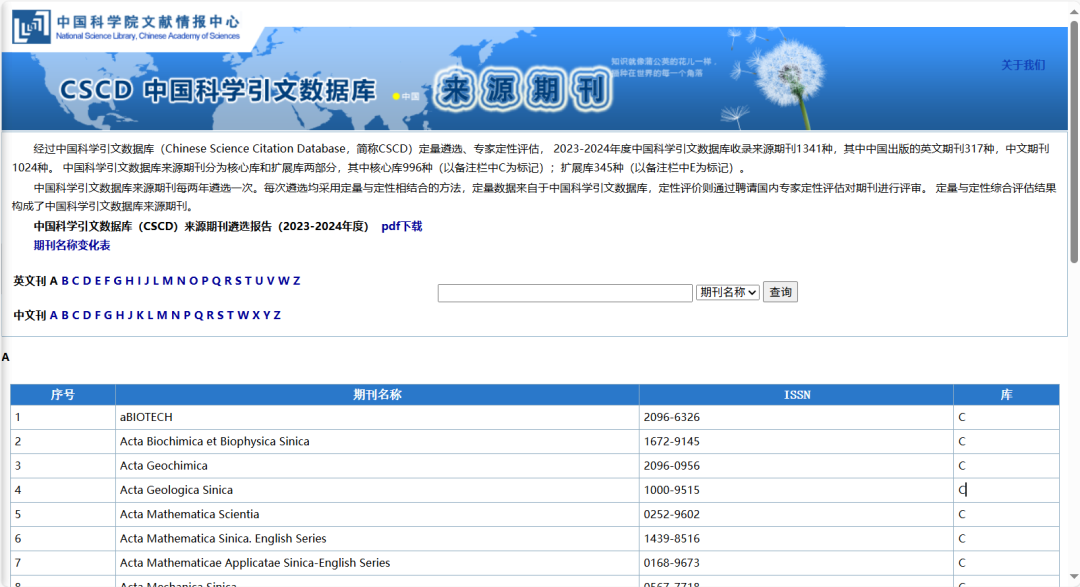Click ISSN 1672-9145 for Acta Biochimica
The height and width of the screenshot is (587, 1080).
coord(671,441)
